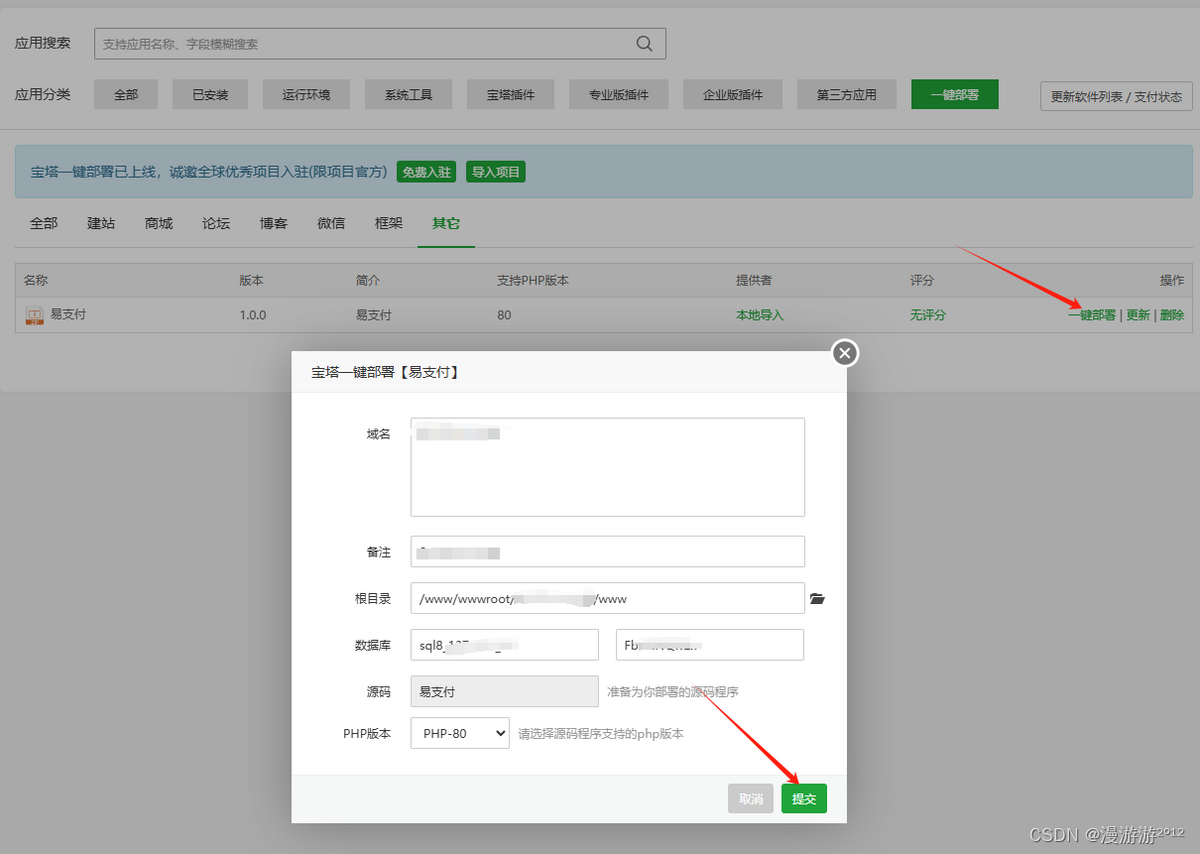This screenshot has width=1200, height=854.
Task: Click the green 提交 button
Action: [804, 798]
